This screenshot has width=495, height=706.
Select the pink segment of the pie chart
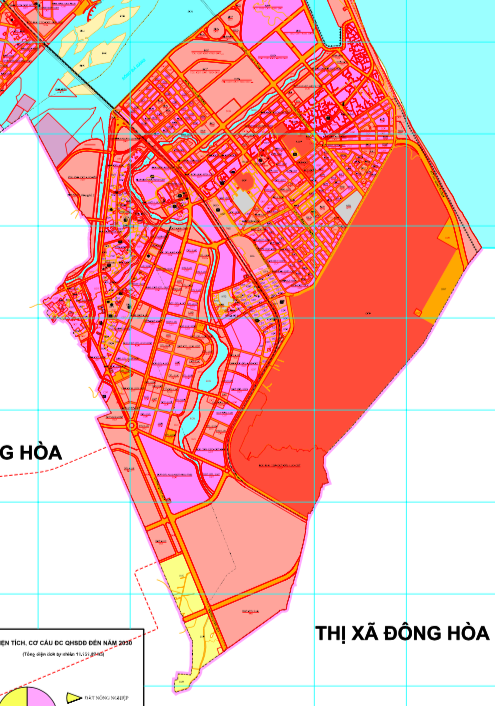point(41,697)
